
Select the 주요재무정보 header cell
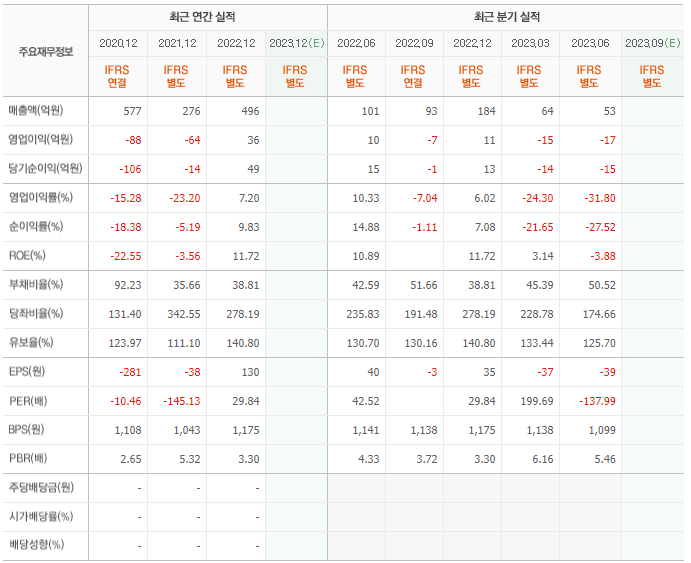pos(46,52)
